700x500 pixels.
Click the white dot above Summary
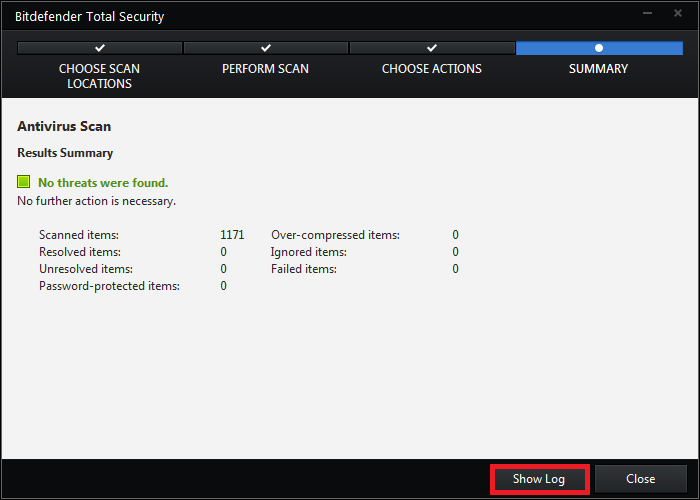click(x=599, y=48)
